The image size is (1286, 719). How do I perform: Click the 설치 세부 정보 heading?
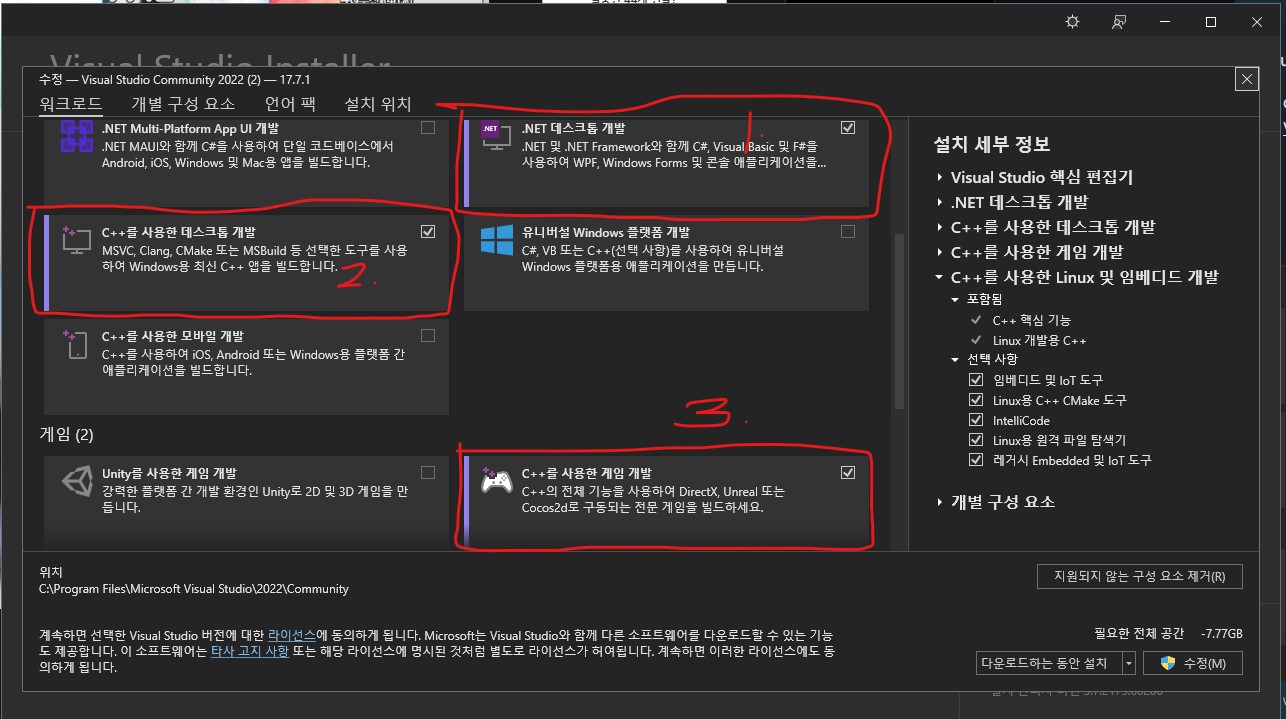pyautogui.click(x=992, y=145)
